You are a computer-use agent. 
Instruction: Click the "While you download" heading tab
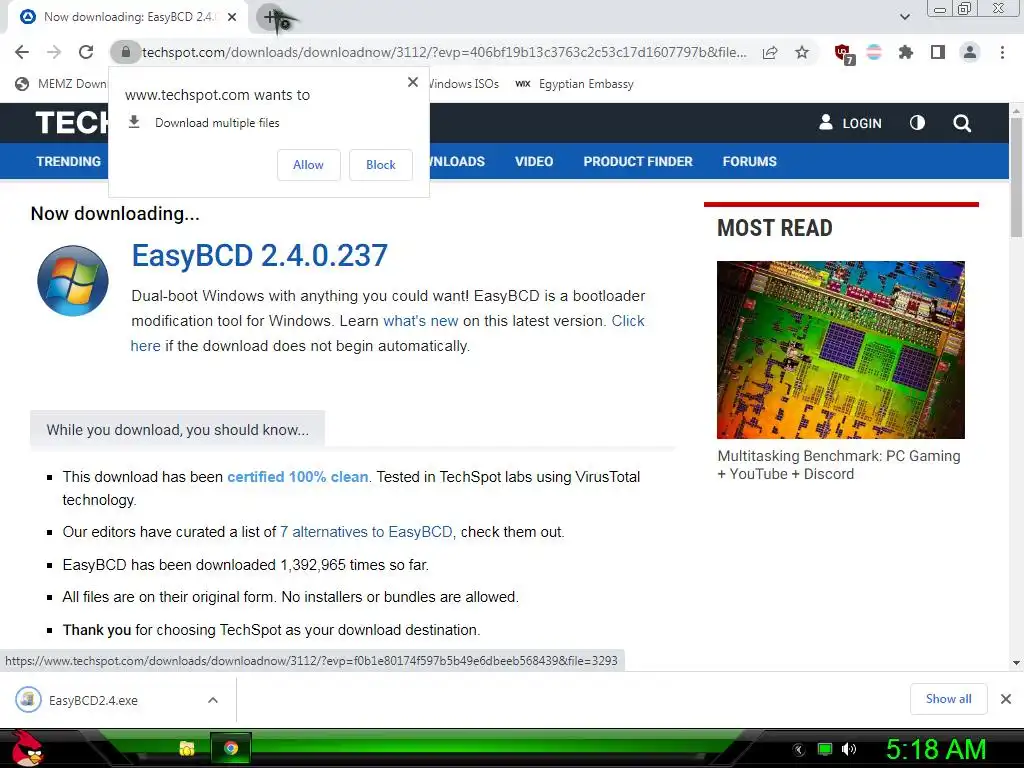pyautogui.click(x=178, y=430)
